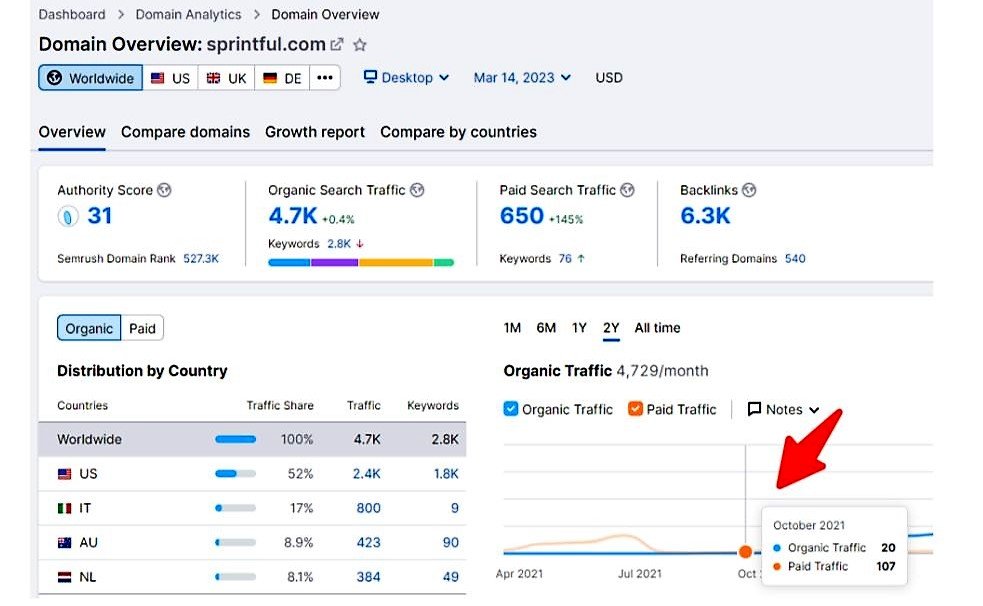
Task: Open IT traffic value 800
Action: click(369, 508)
